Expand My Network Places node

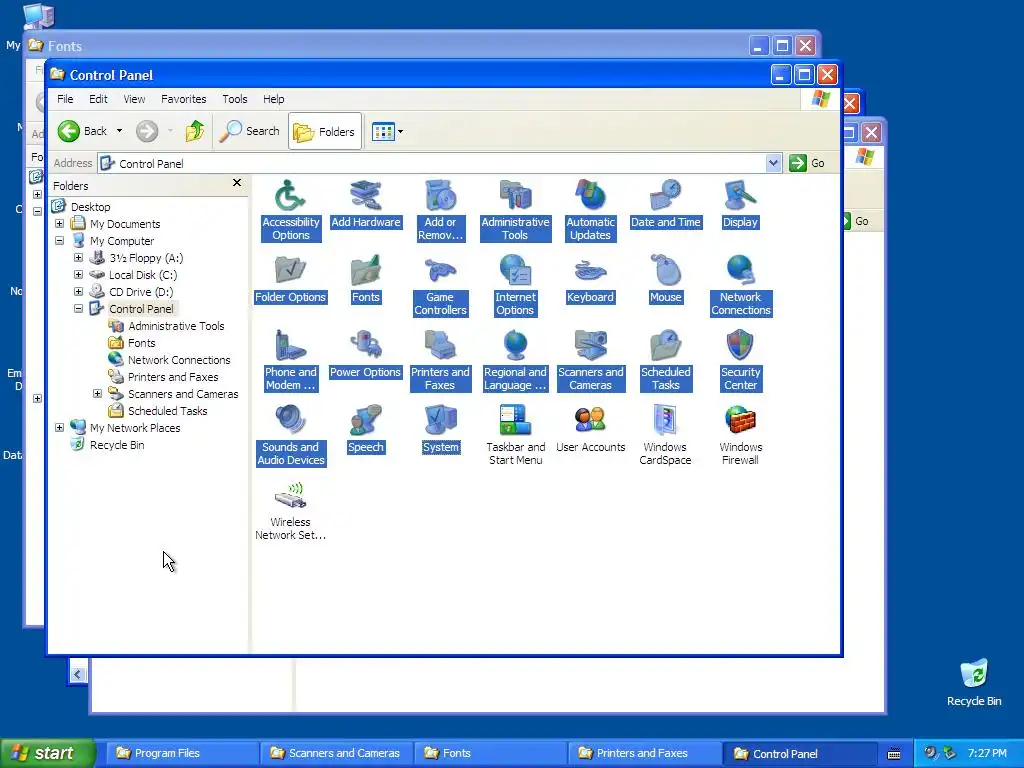click(59, 427)
